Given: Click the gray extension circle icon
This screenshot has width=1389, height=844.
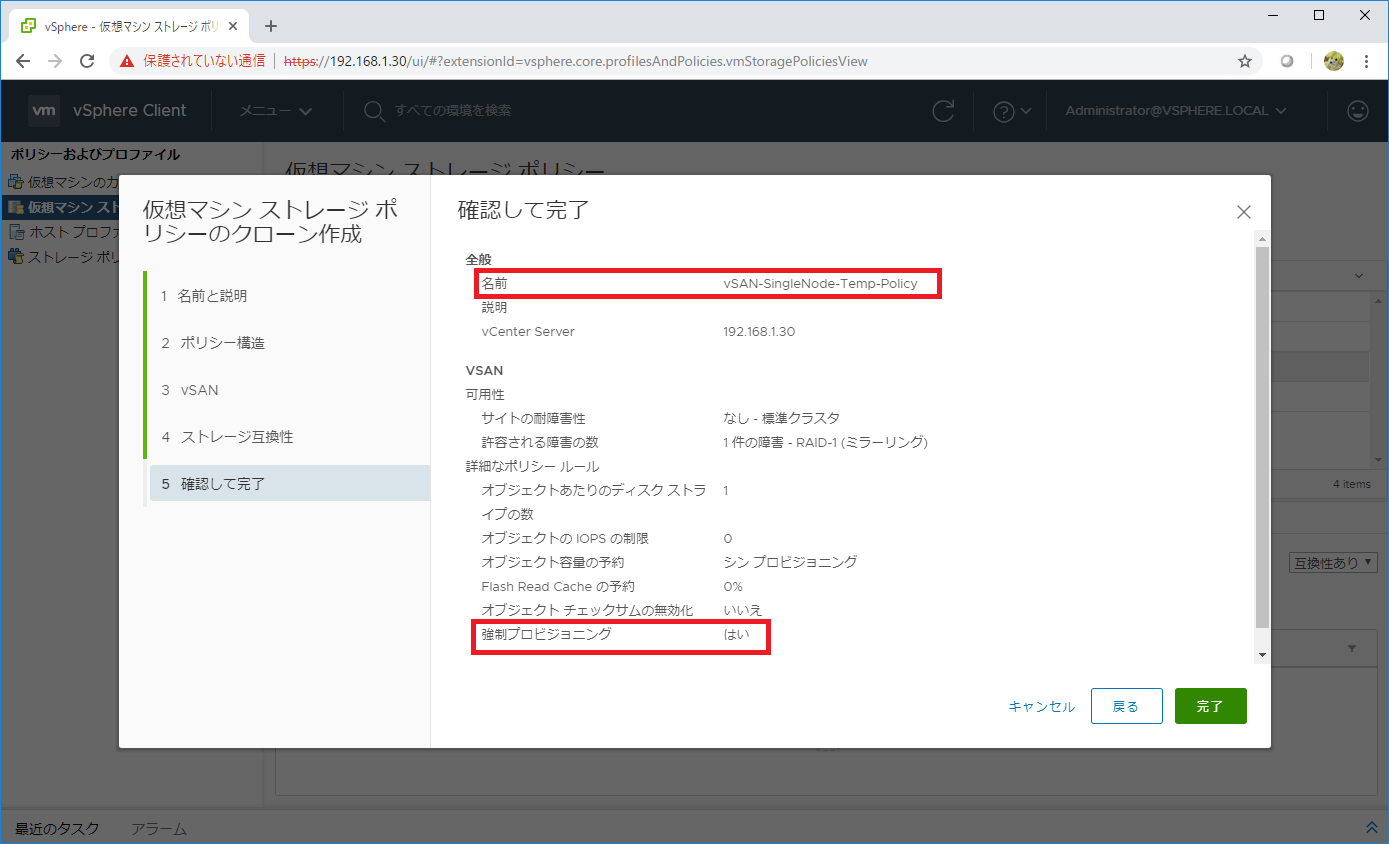Looking at the screenshot, I should (1288, 61).
